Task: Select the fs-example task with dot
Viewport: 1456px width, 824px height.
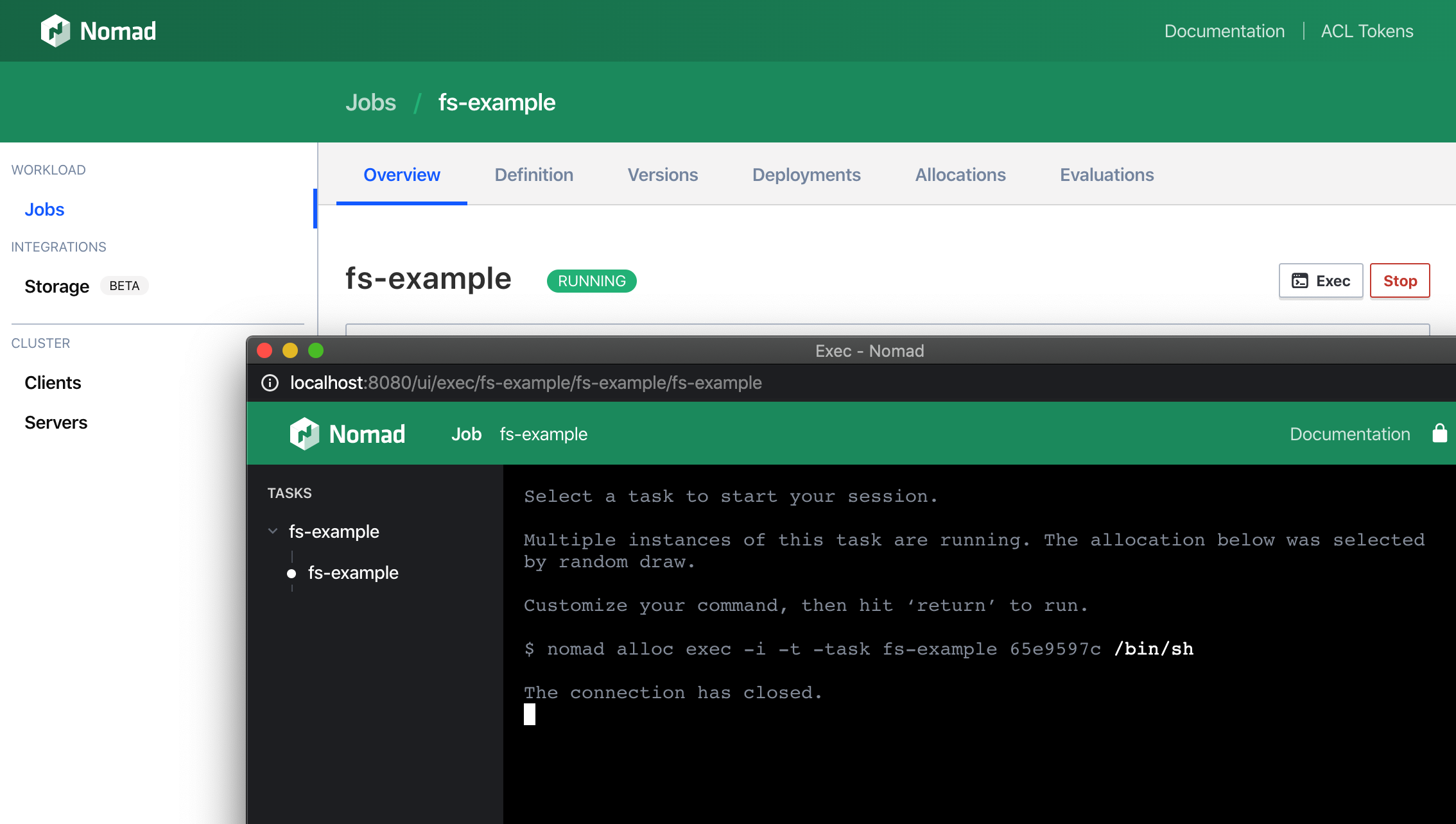Action: (x=352, y=572)
